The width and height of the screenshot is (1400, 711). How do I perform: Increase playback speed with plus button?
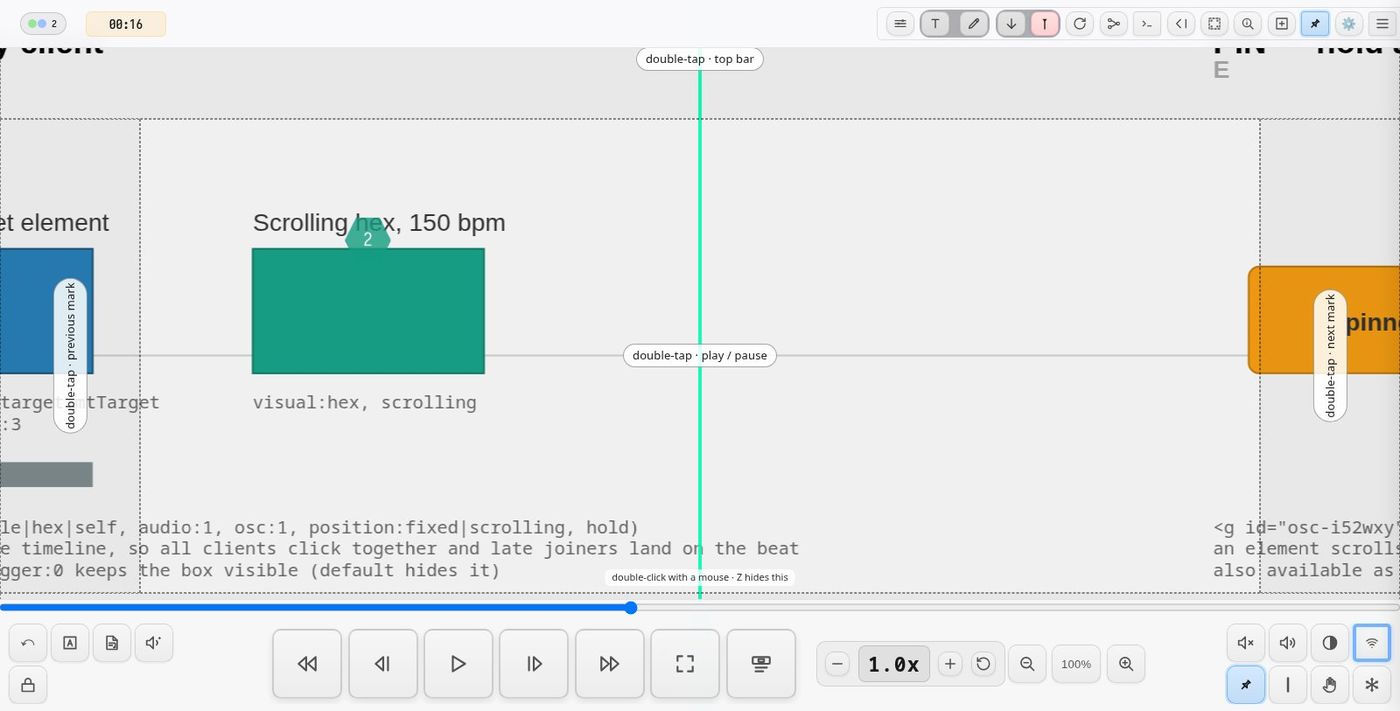(950, 664)
